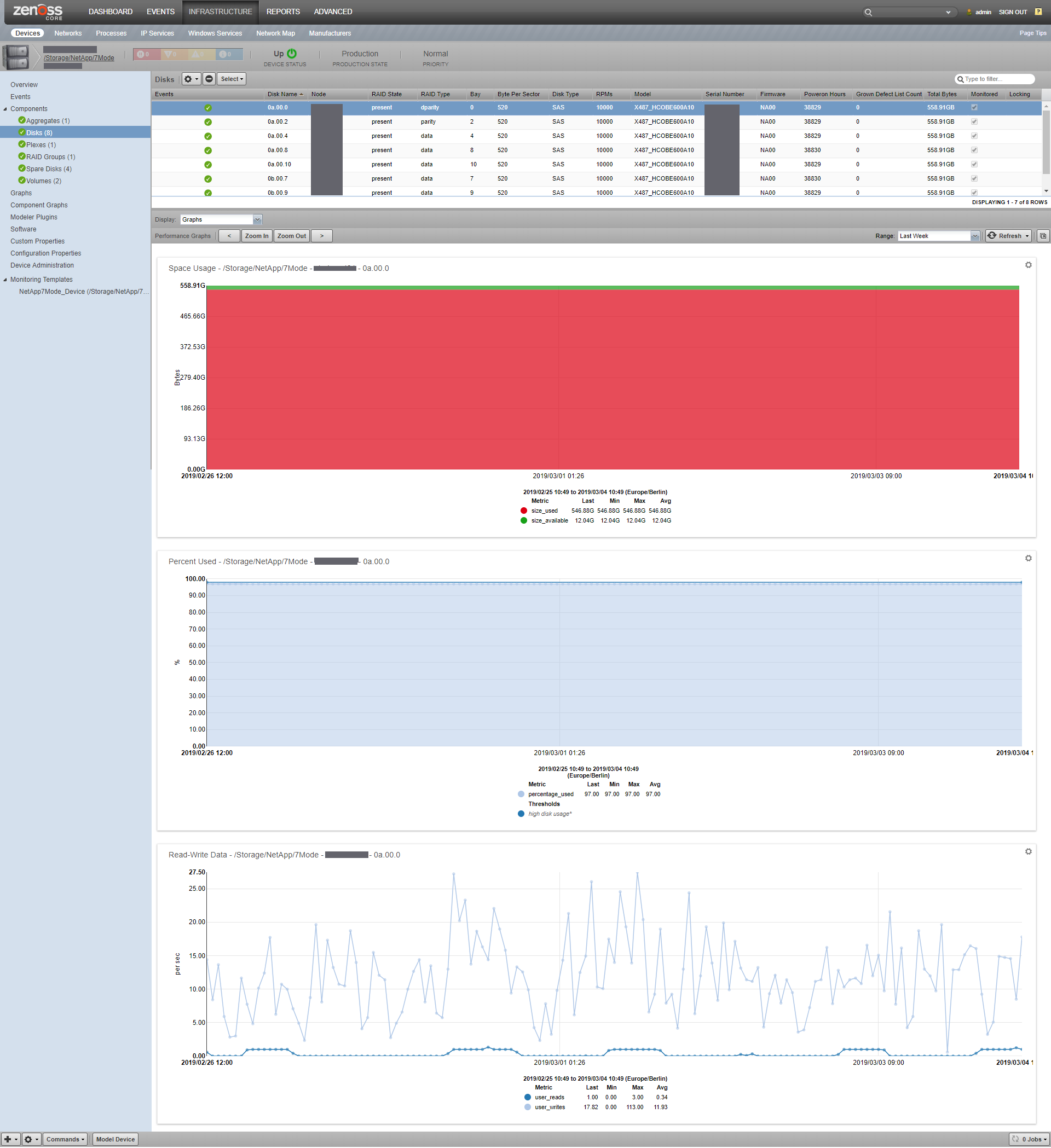
Task: Toggle Monitored checkbox for disk 0b.00.7
Action: [974, 178]
